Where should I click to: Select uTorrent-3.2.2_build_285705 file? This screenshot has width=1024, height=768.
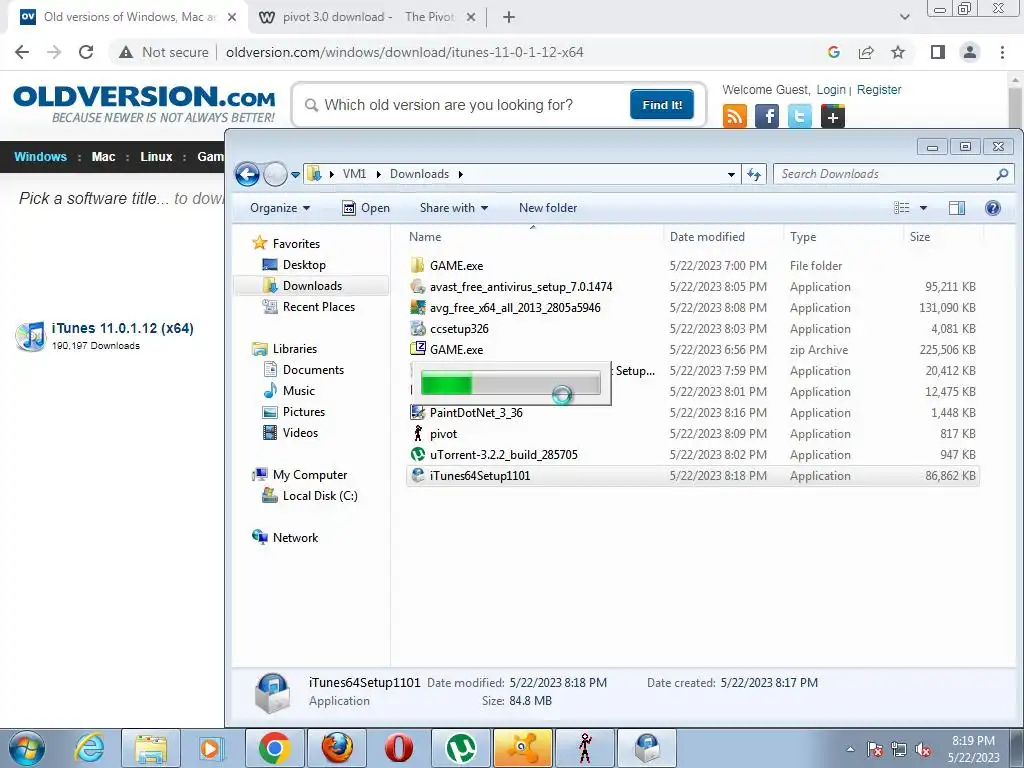(x=692, y=455)
